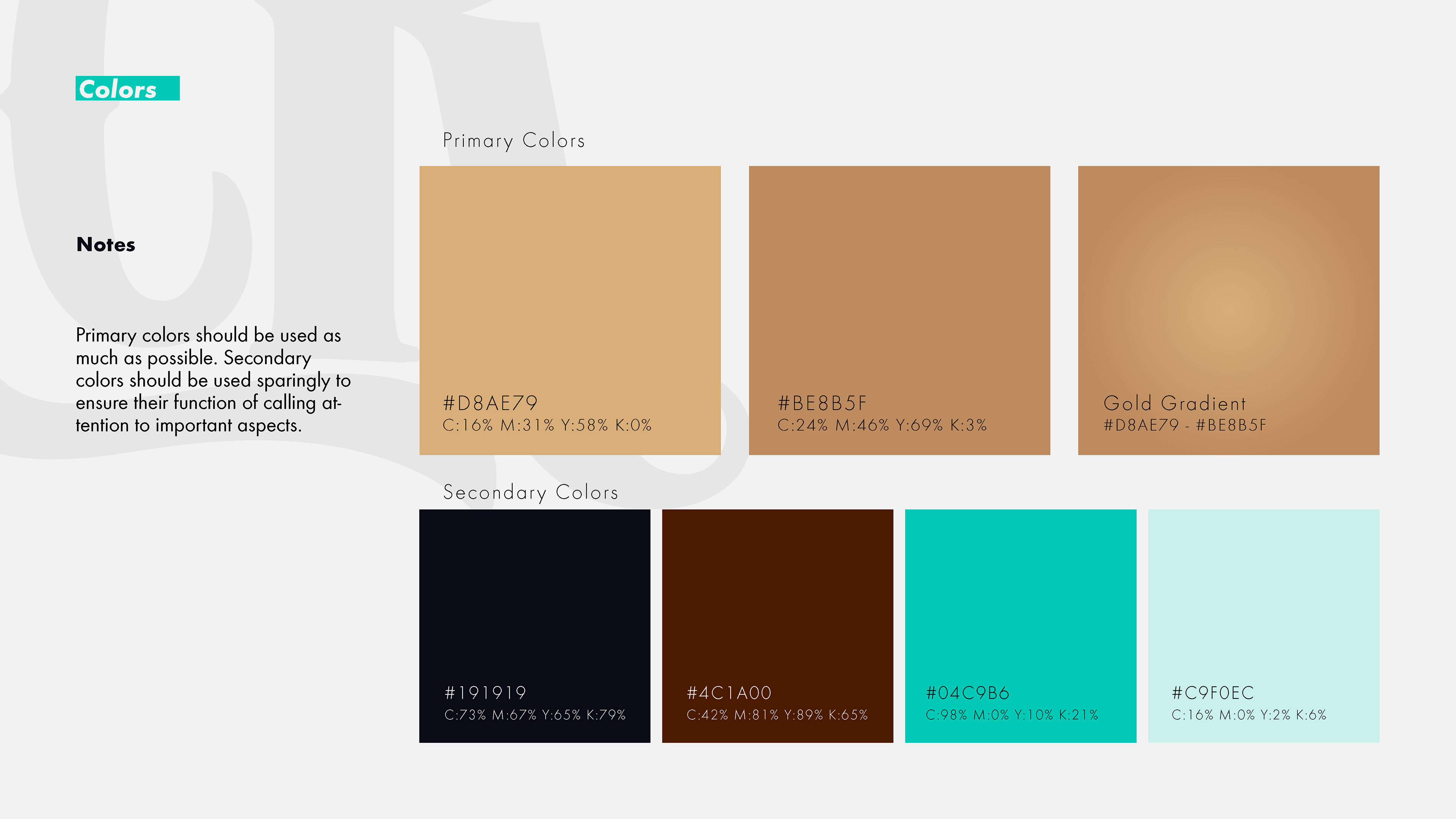Pick the #191919 black swatch

tap(535, 626)
